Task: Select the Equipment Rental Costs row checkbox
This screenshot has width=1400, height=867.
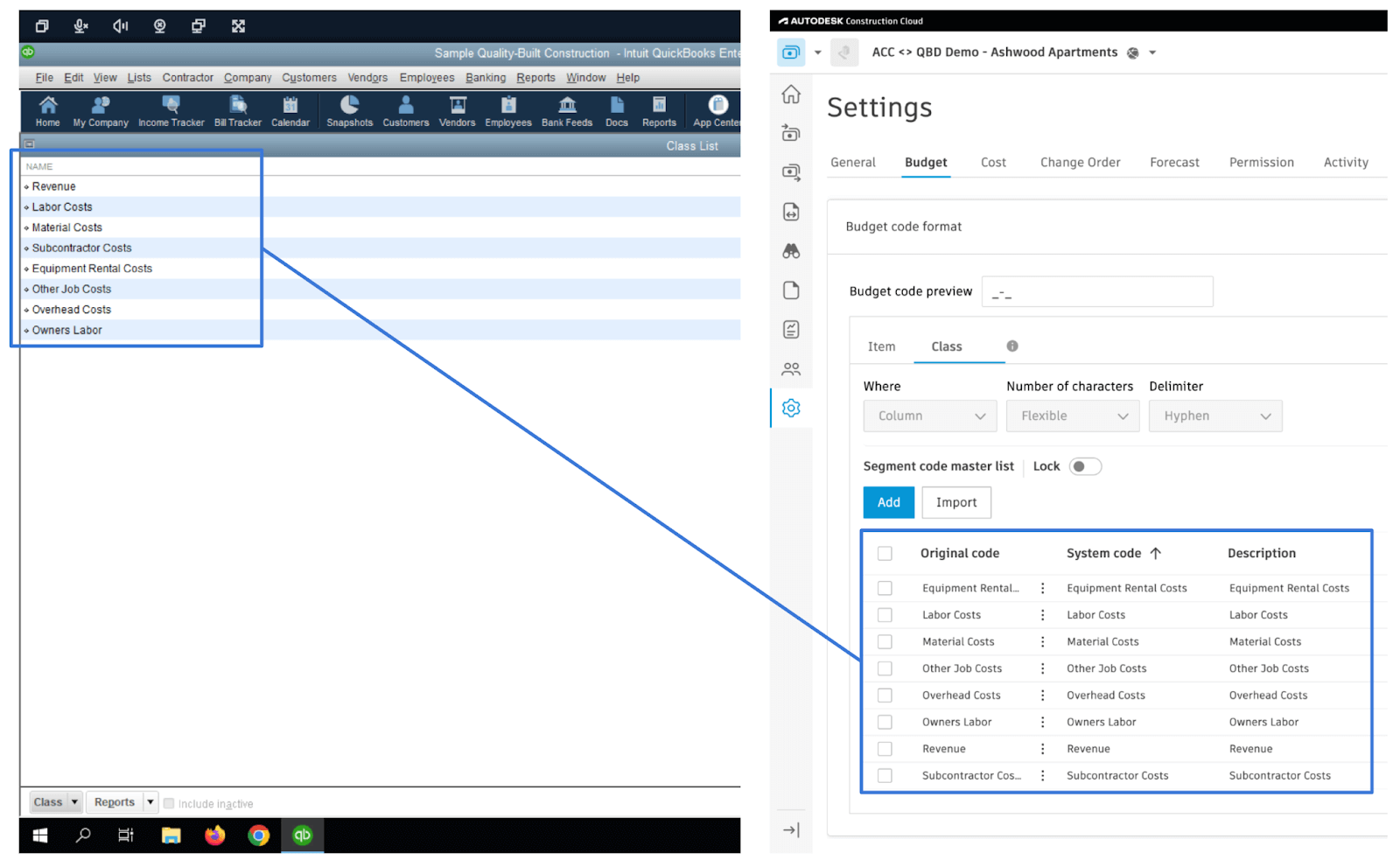Action: click(885, 589)
